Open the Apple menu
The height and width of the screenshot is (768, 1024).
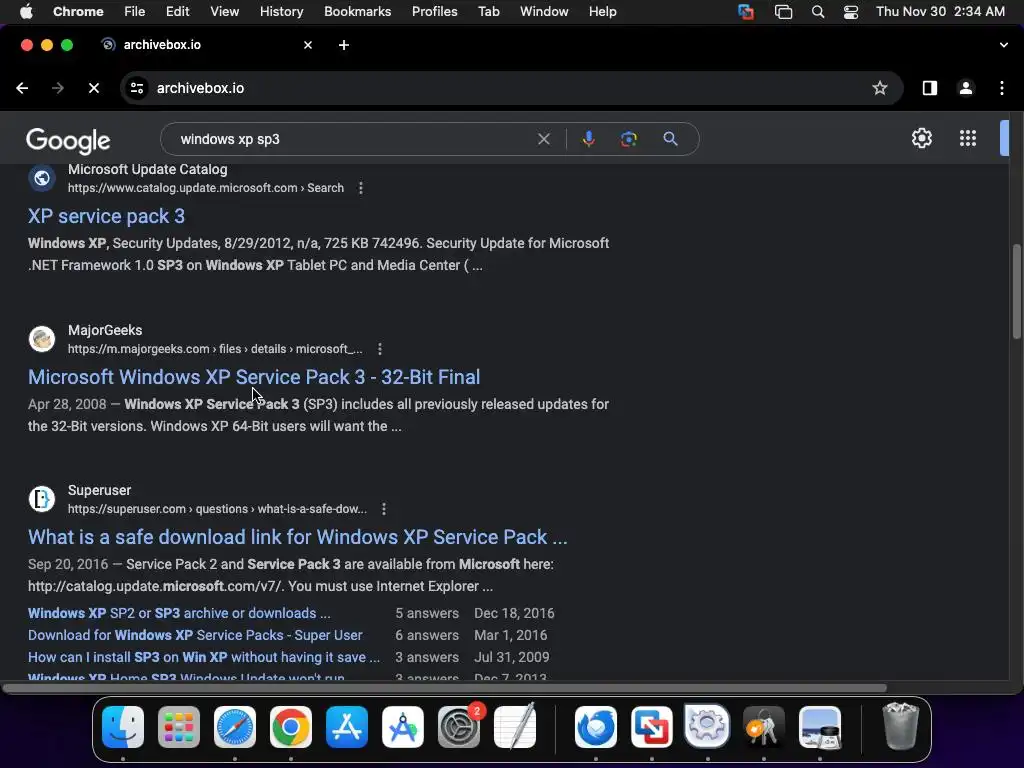(x=26, y=12)
